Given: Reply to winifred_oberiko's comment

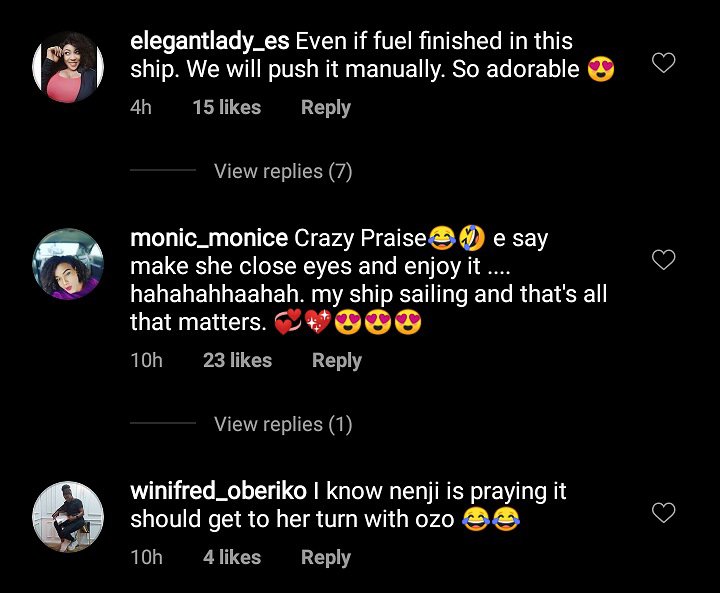Looking at the screenshot, I should [325, 557].
